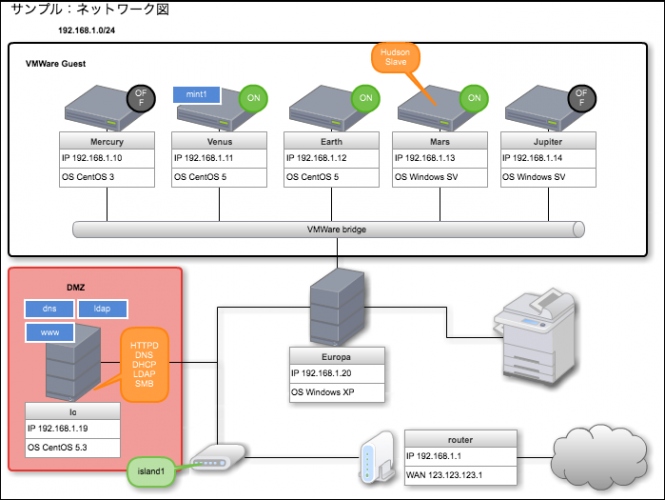Click the Earth table header
Screen dimensions: 665x500
click(x=331, y=141)
